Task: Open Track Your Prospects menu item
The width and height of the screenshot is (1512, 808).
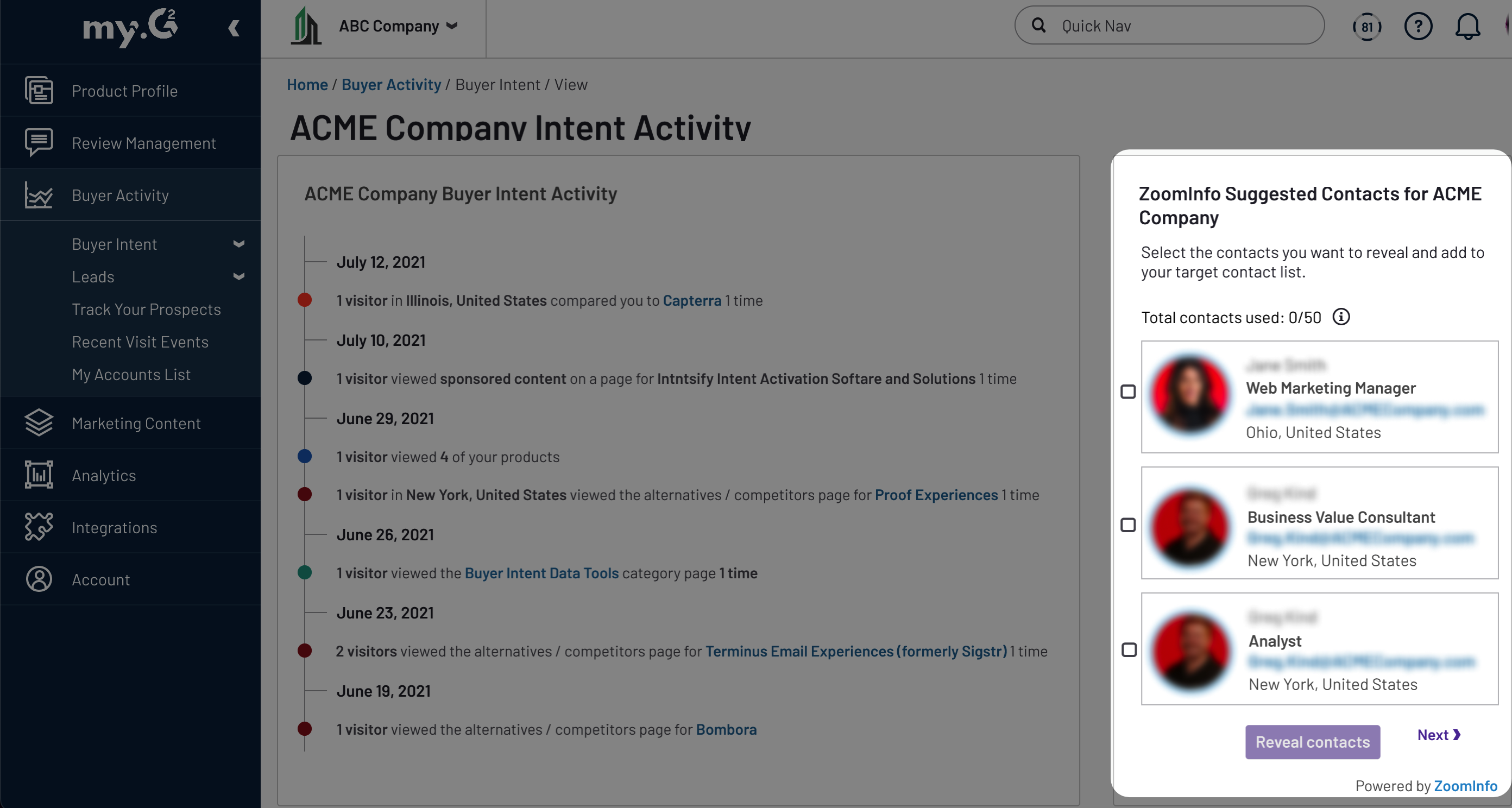Action: tap(146, 309)
